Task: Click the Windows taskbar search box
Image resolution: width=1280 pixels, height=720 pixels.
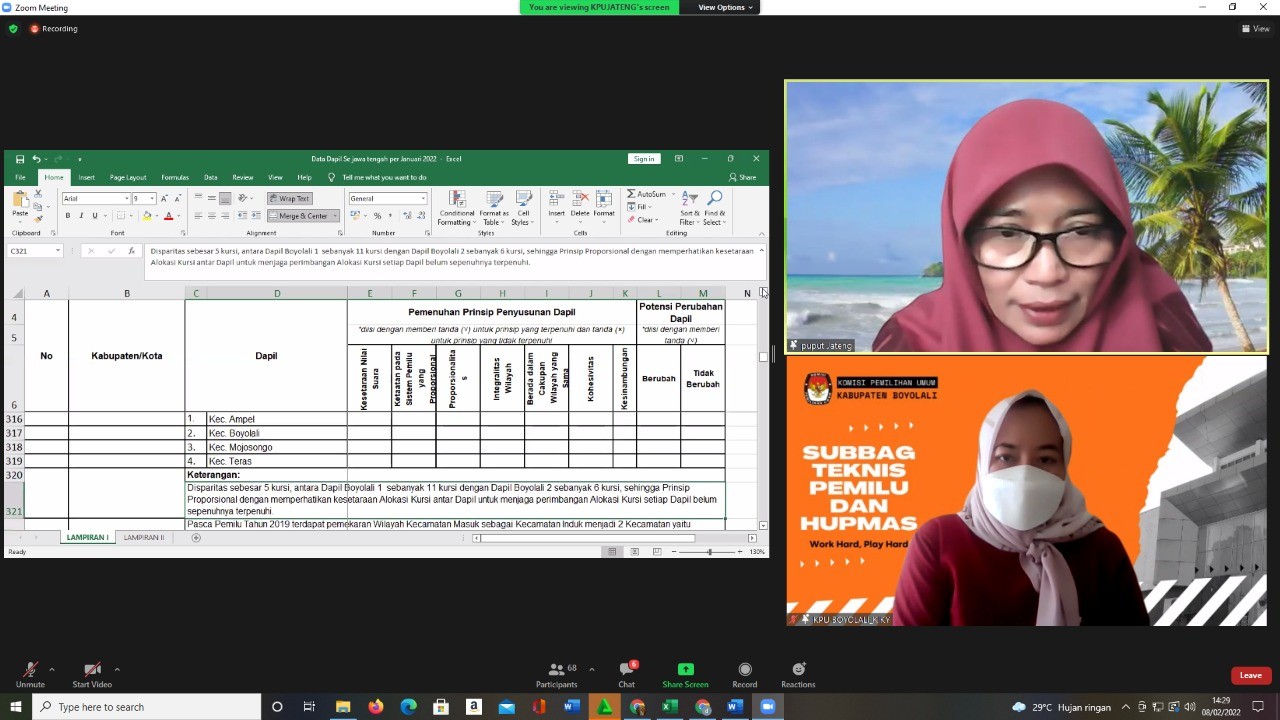Action: [x=150, y=707]
